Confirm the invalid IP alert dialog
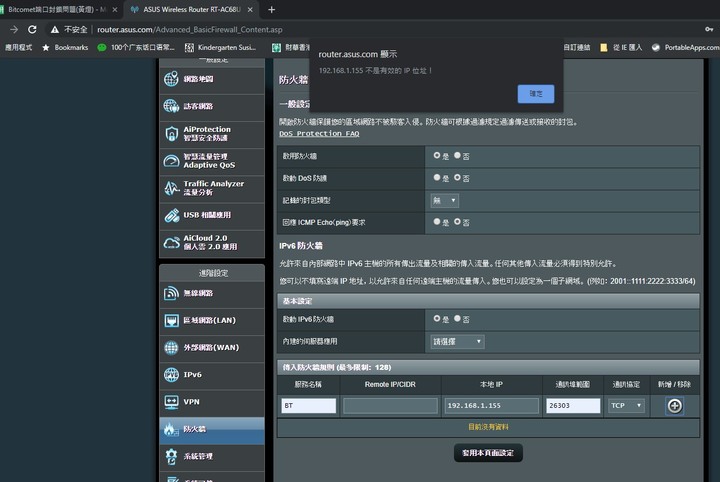Viewport: 720px width, 482px height. click(x=535, y=94)
